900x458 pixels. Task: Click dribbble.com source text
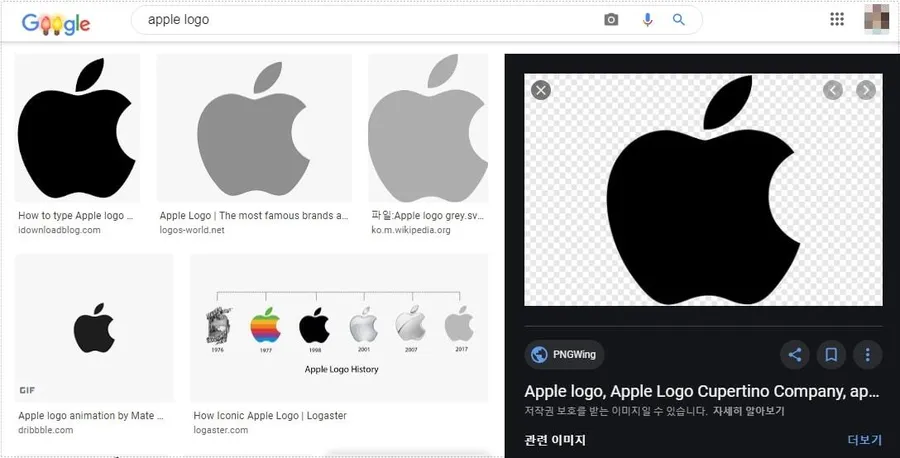point(45,430)
